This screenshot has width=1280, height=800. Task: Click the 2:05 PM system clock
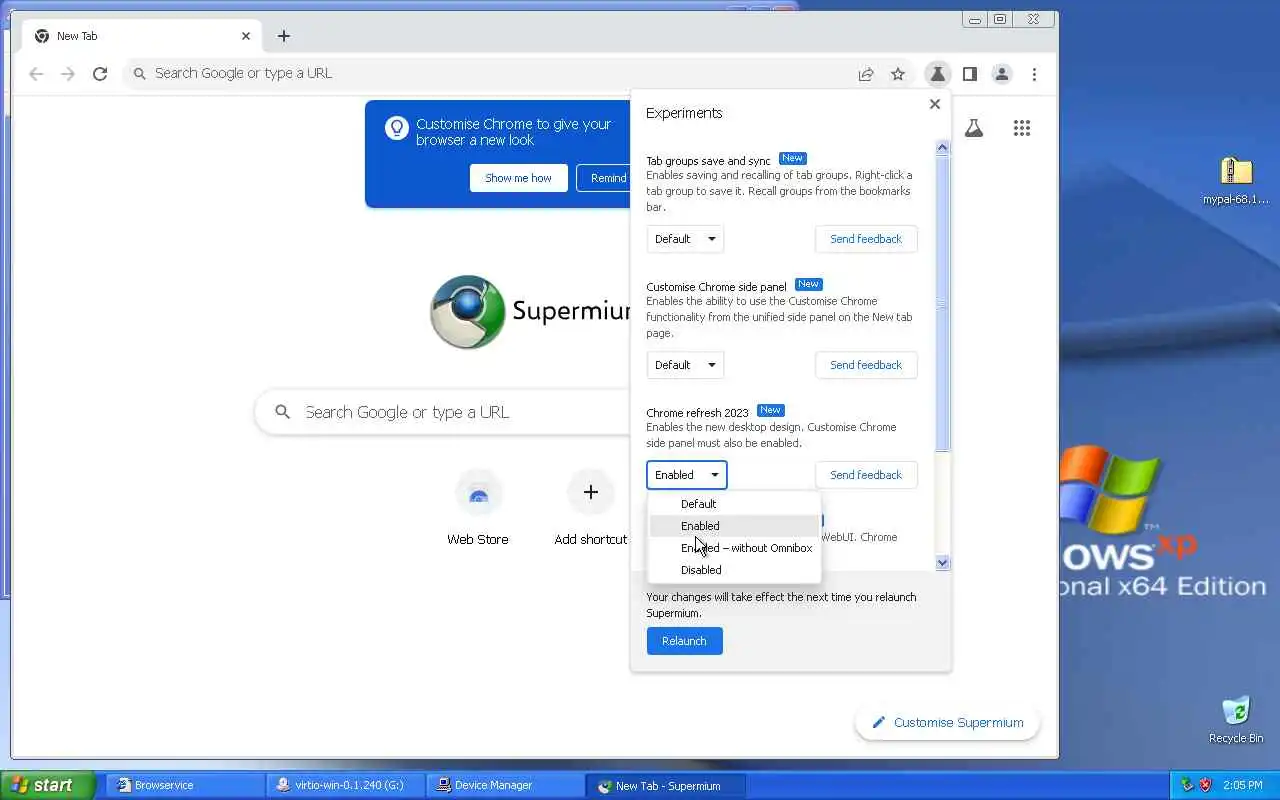[1242, 785]
